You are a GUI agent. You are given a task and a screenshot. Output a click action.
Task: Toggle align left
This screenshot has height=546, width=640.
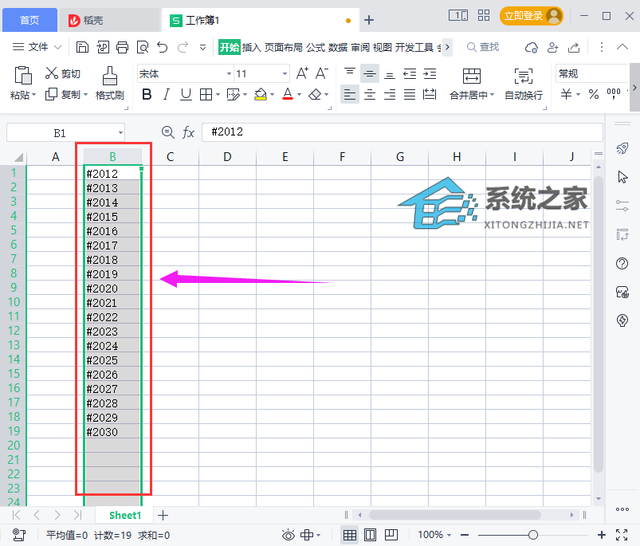coord(349,95)
